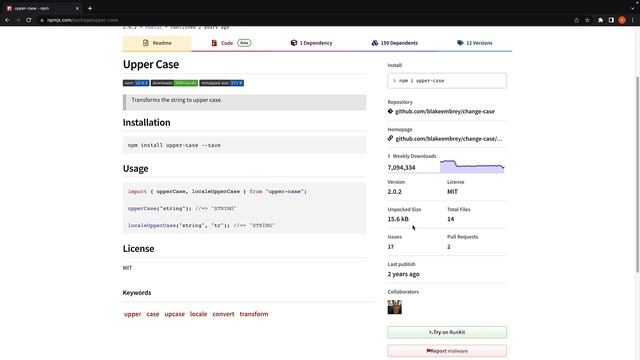Close the upper-case npm browser tab
Viewport: 640px width, 360px height.
pos(77,8)
